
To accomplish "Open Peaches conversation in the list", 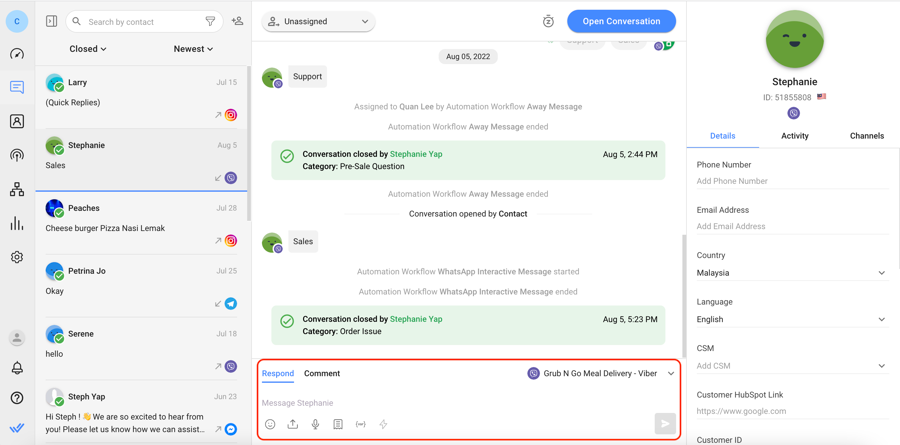I will pyautogui.click(x=142, y=219).
